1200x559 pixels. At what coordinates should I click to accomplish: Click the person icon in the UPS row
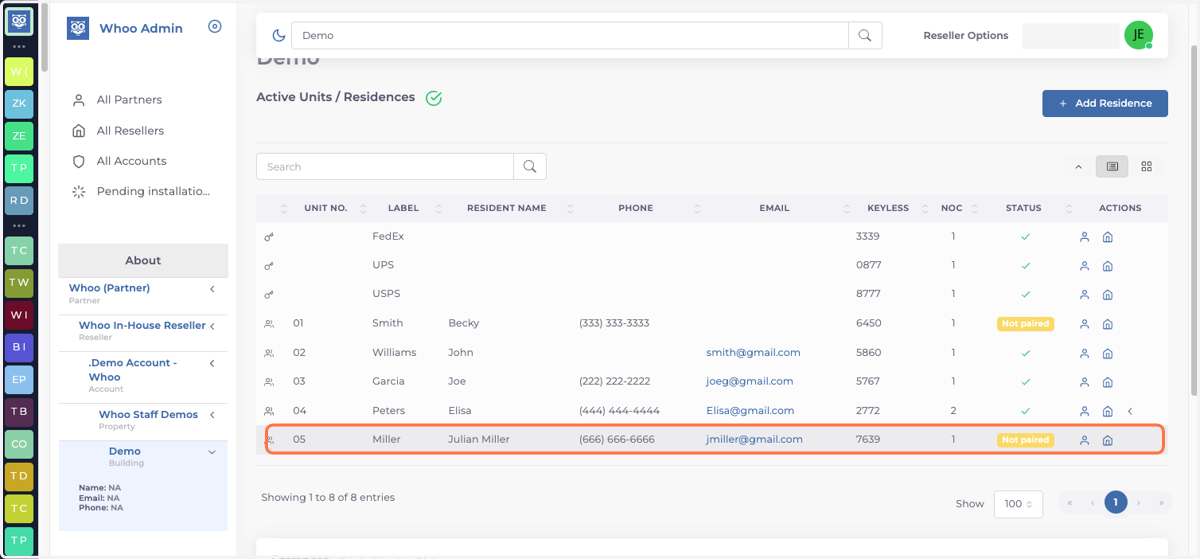coord(1084,266)
